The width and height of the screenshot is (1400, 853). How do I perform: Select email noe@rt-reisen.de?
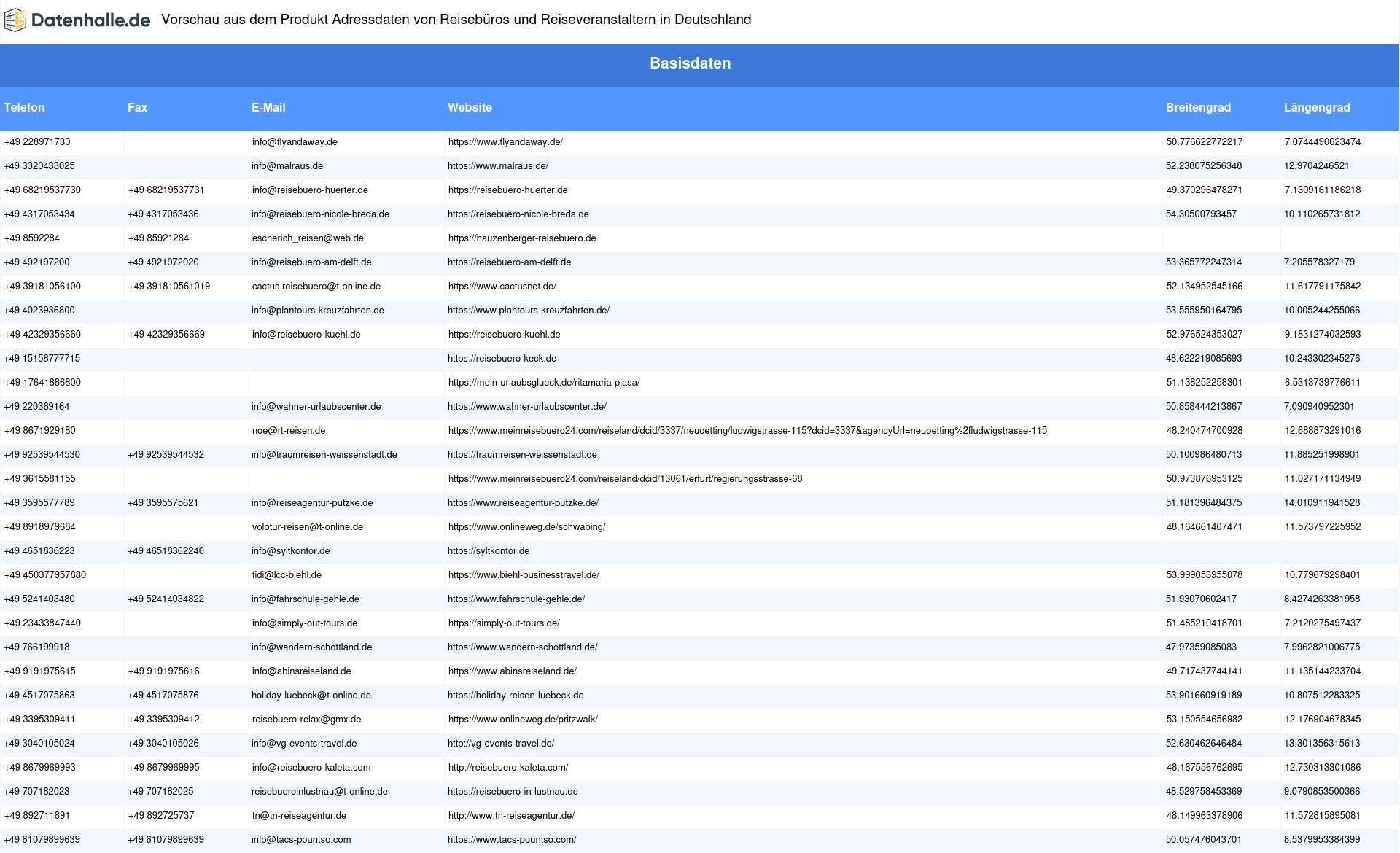pos(289,431)
